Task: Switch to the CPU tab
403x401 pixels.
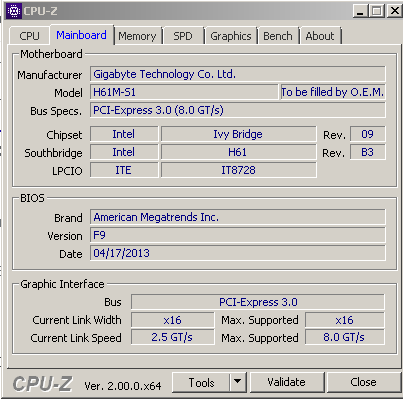Action: click(29, 36)
